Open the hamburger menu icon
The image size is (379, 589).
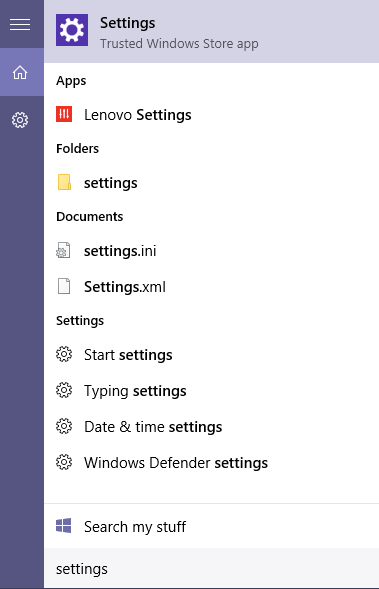(20, 24)
